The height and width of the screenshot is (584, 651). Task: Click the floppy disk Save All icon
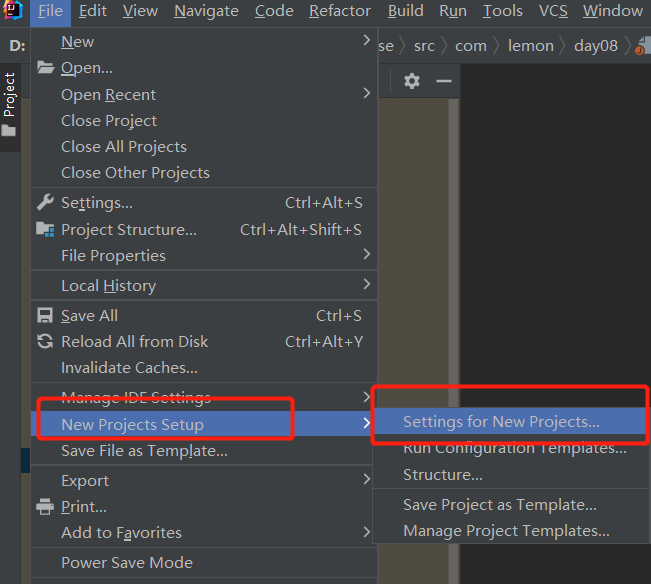45,316
